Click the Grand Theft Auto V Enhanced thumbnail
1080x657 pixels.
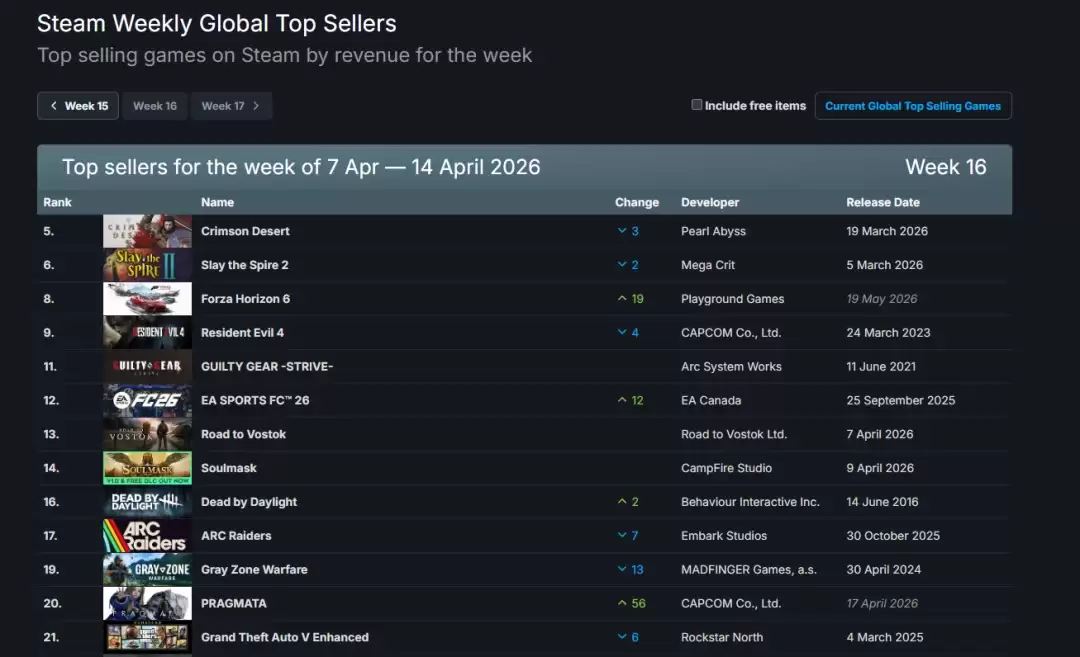(147, 637)
